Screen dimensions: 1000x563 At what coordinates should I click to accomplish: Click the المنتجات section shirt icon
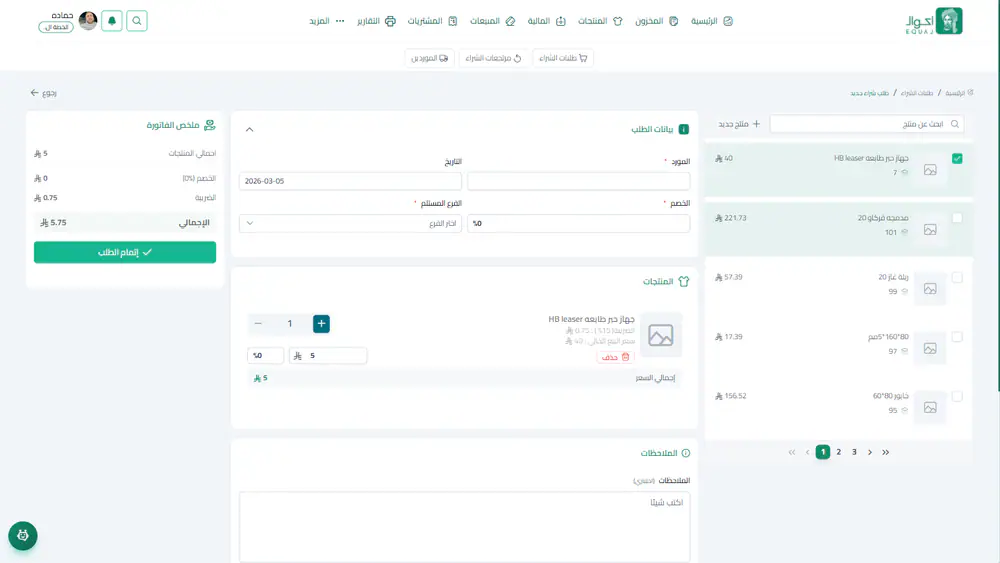point(684,281)
